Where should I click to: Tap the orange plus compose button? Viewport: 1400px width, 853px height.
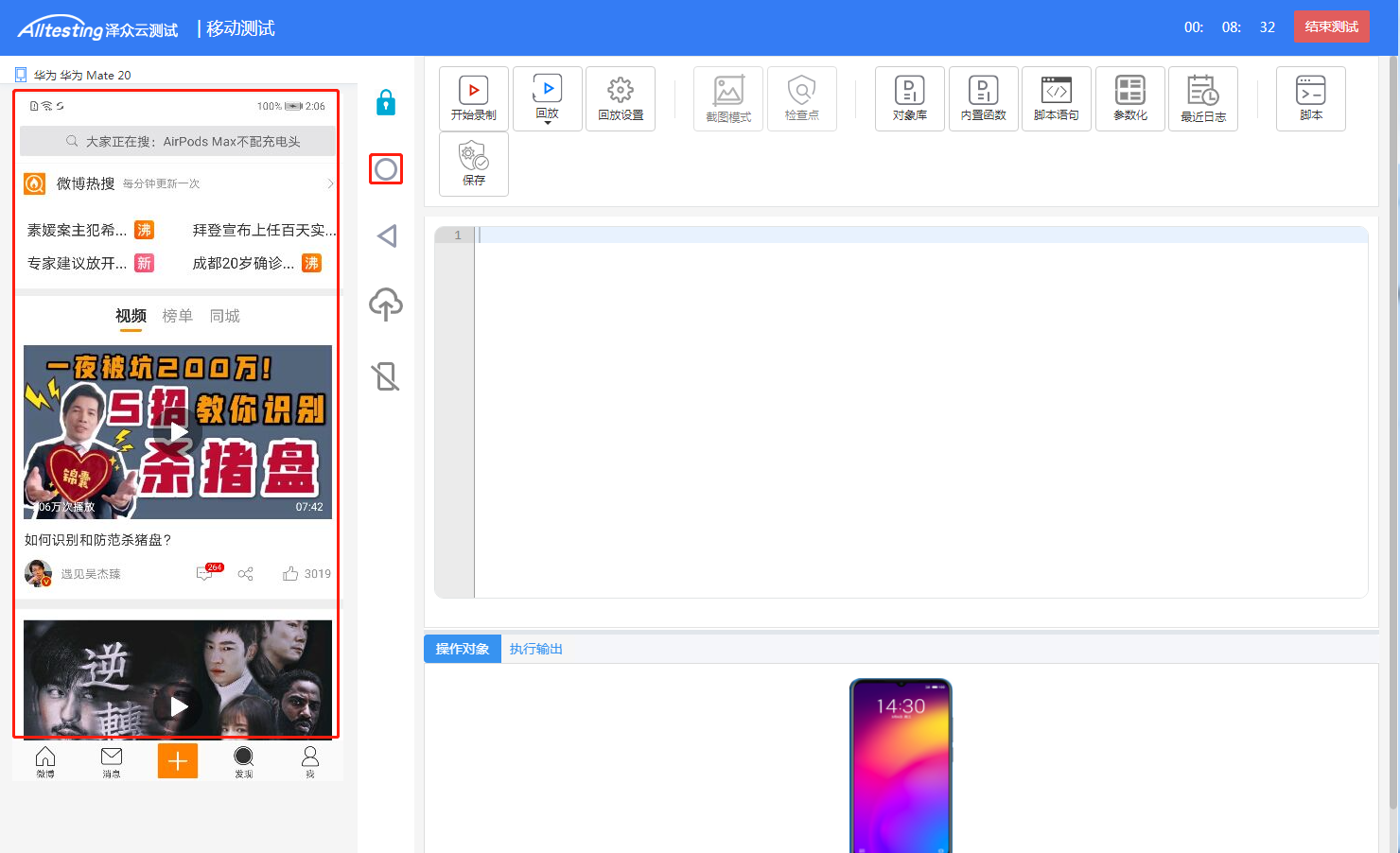(178, 760)
